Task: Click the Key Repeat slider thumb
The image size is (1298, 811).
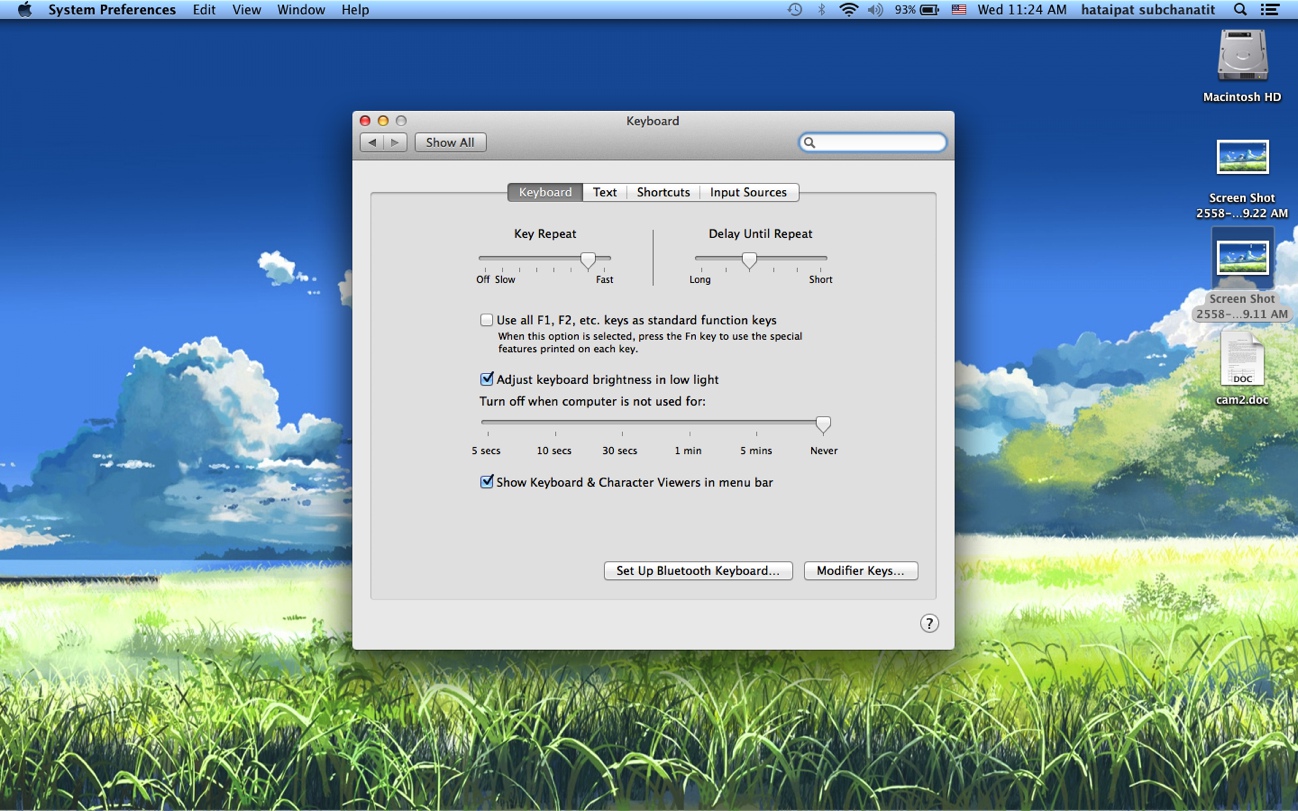Action: click(589, 260)
